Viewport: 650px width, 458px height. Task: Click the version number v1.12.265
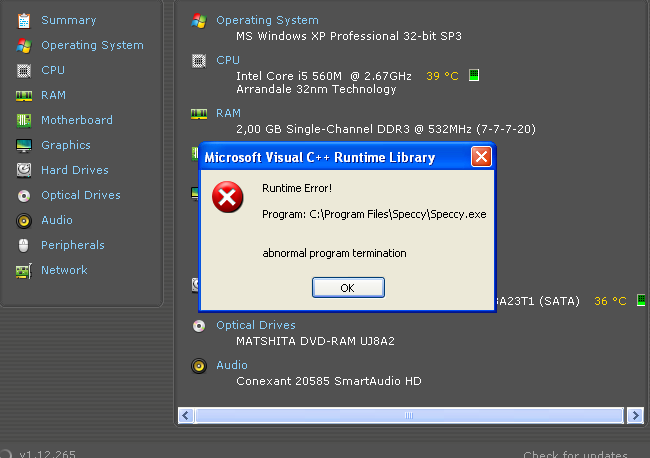[x=47, y=453]
